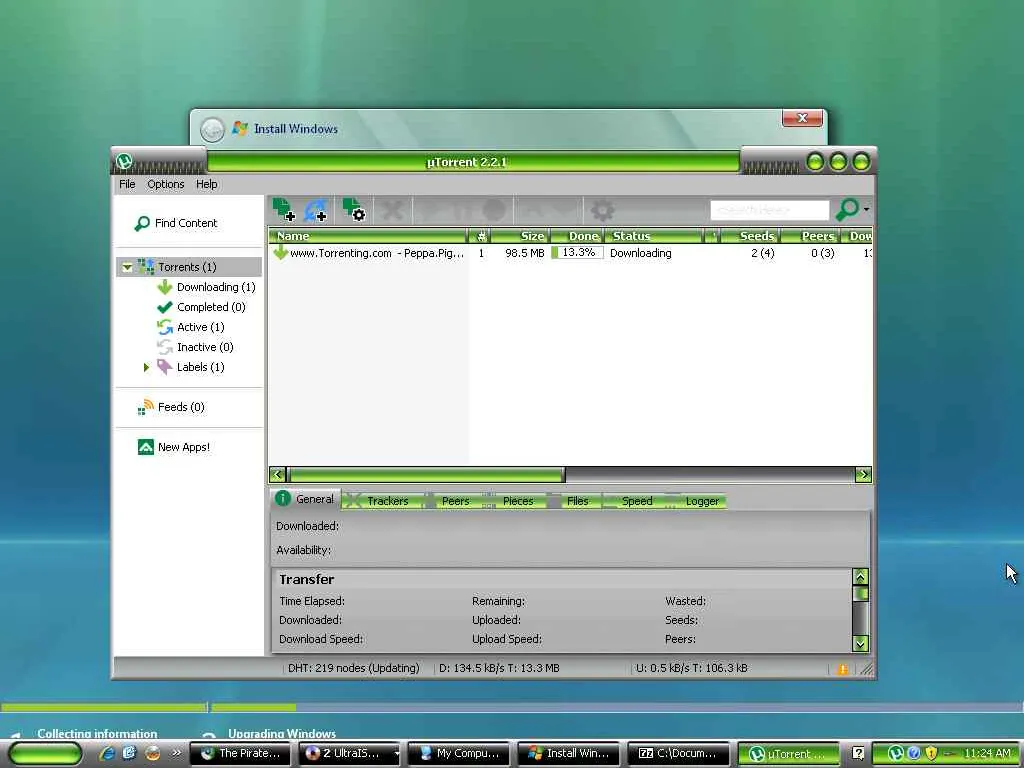The width and height of the screenshot is (1024, 768).
Task: Switch to the Files tab
Action: pyautogui.click(x=571, y=502)
